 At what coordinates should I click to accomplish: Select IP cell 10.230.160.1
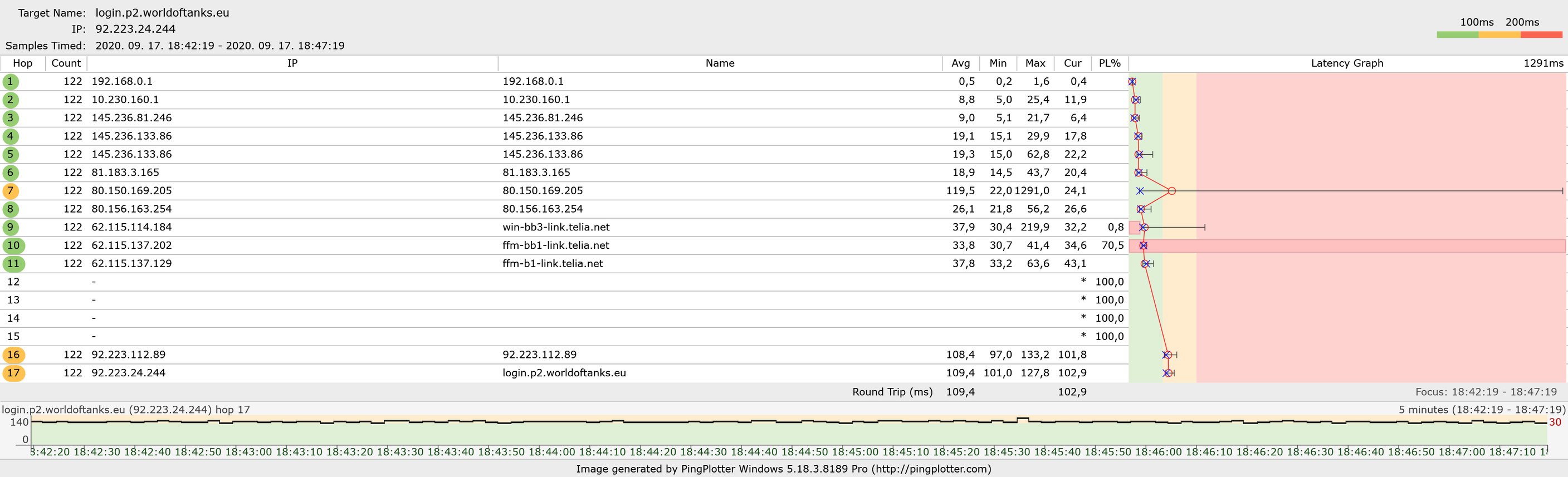tap(125, 100)
